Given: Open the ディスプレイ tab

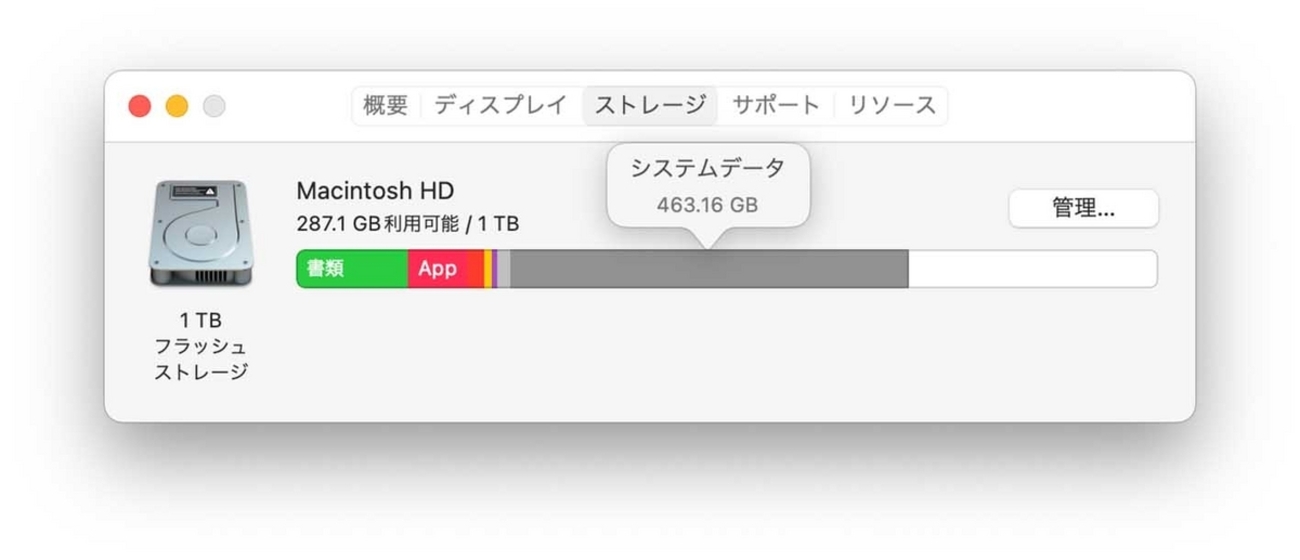Looking at the screenshot, I should (x=501, y=105).
